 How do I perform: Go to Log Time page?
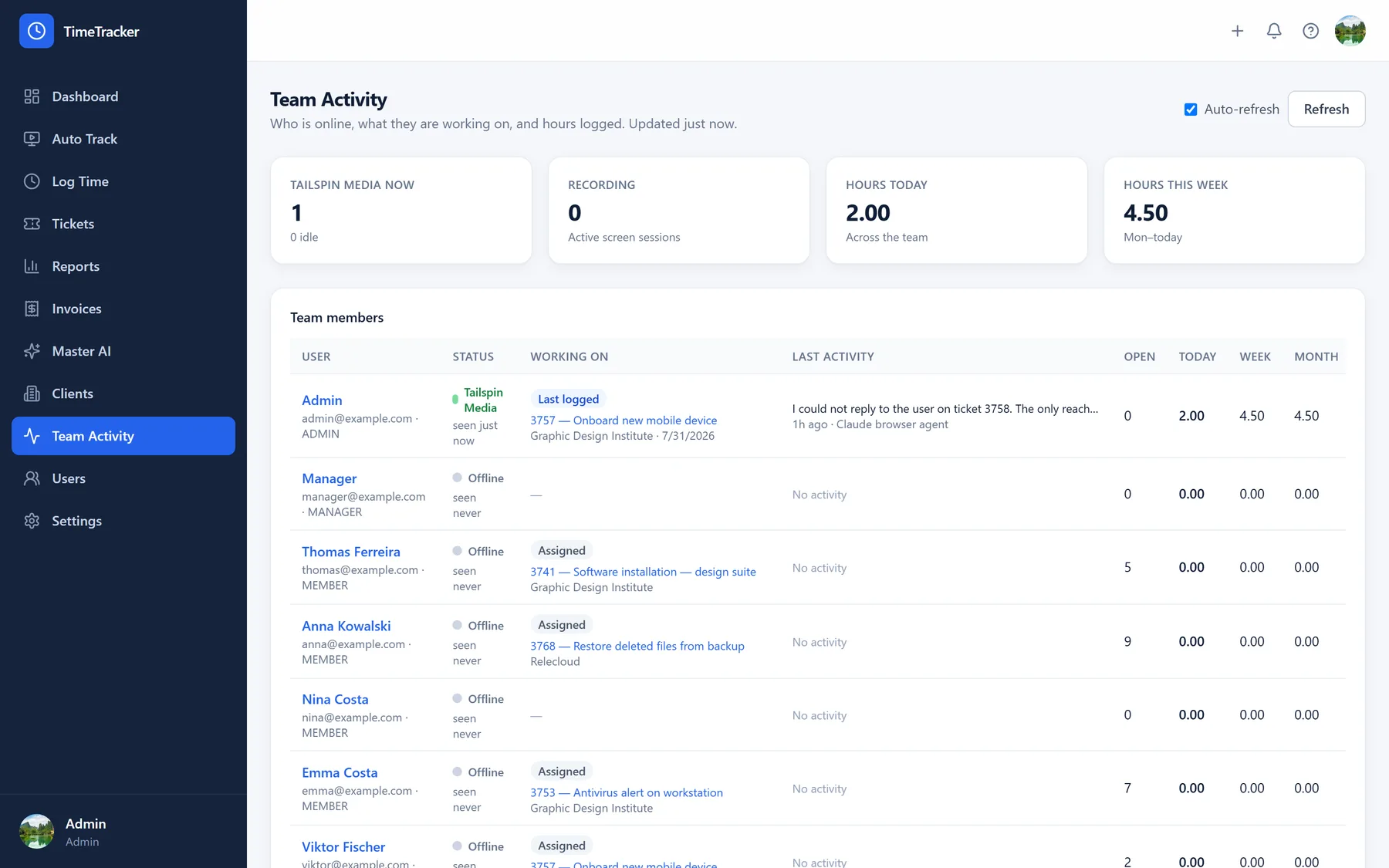[123, 181]
